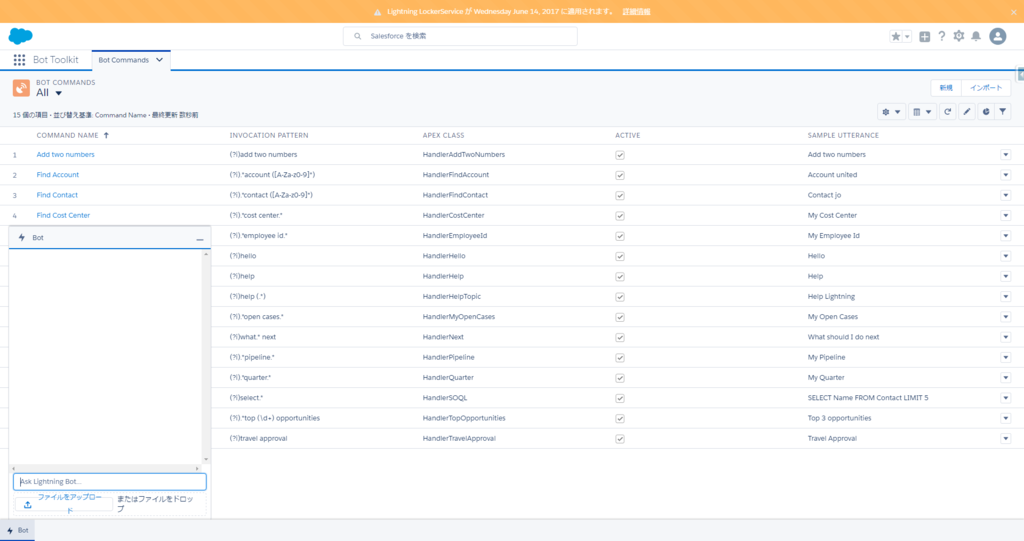Open the App Launcher grid icon
The height and width of the screenshot is (541, 1024).
pos(19,60)
